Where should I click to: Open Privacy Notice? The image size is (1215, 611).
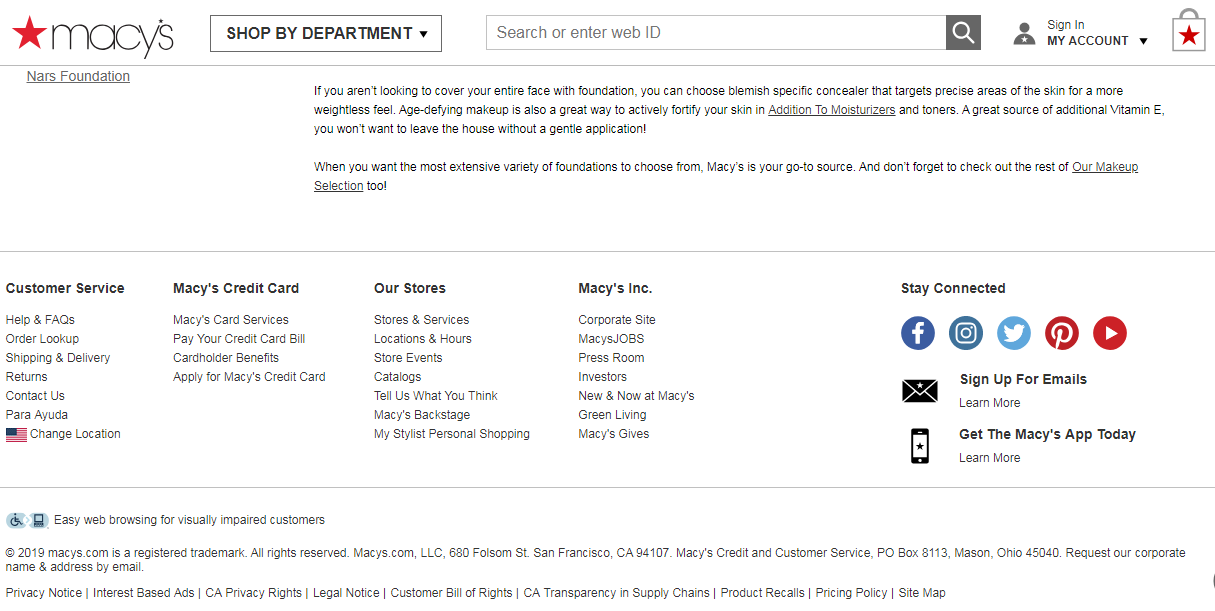click(x=44, y=593)
